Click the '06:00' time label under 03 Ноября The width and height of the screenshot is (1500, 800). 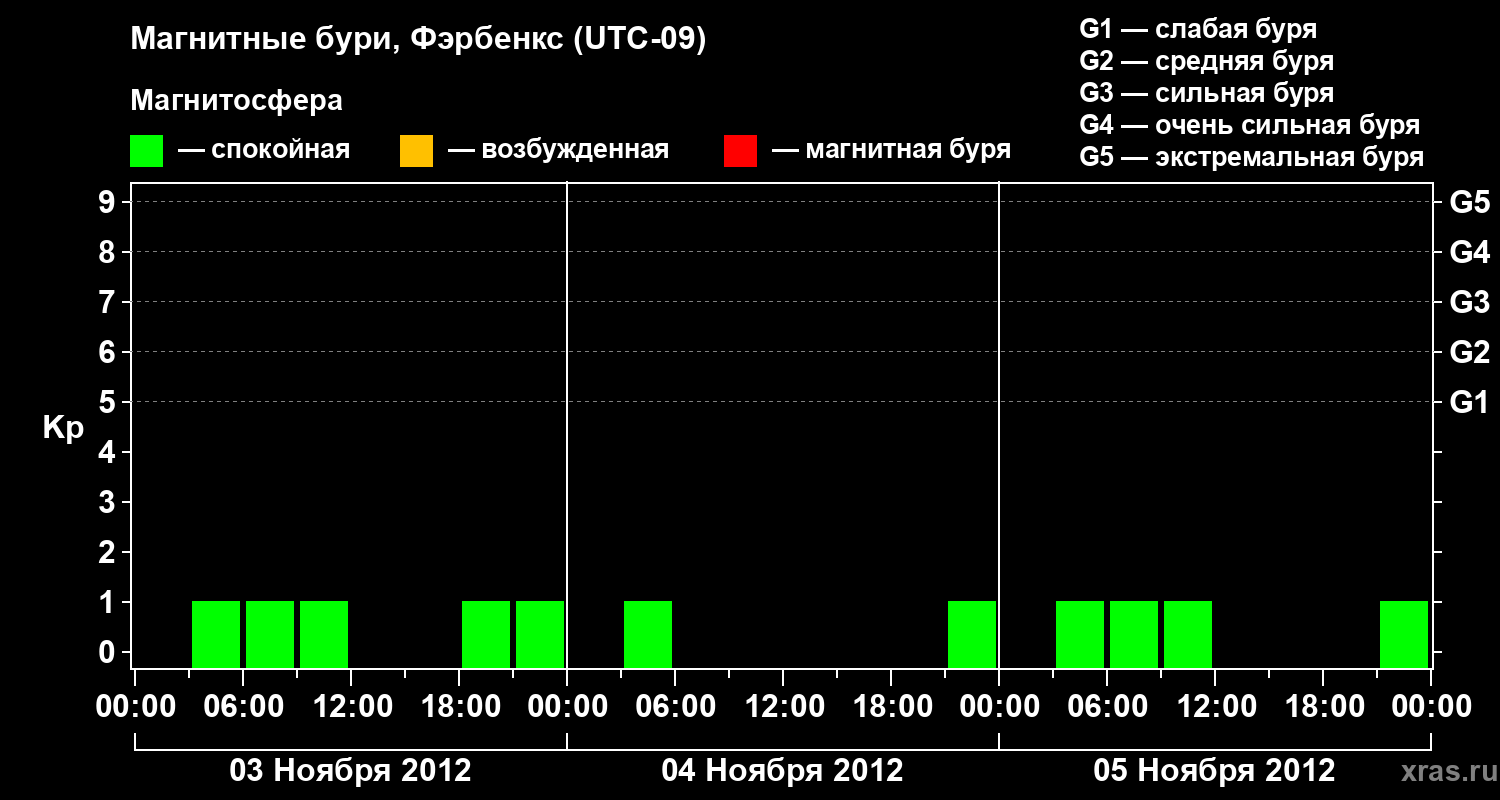[243, 706]
